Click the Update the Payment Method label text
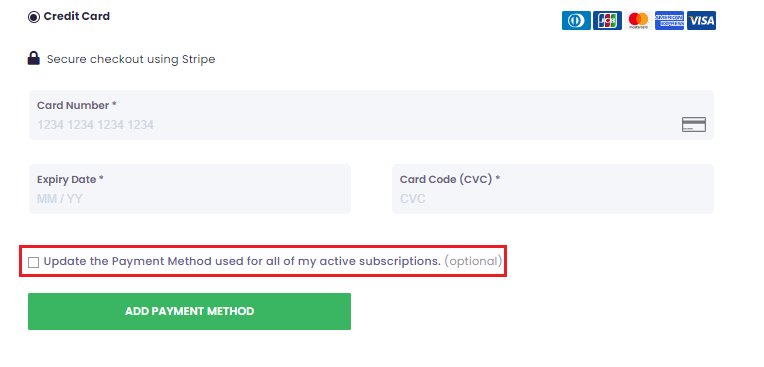Image resolution: width=764 pixels, height=367 pixels. pos(242,261)
